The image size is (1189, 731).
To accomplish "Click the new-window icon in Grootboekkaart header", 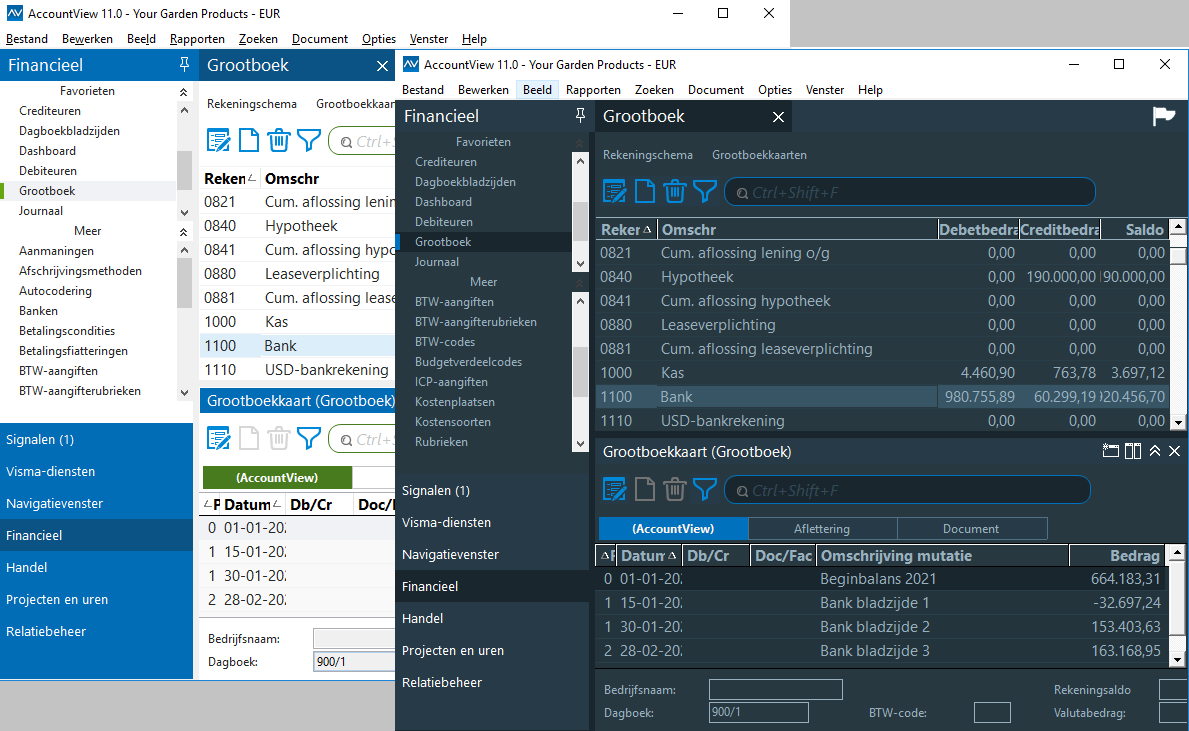I will [x=1110, y=452].
